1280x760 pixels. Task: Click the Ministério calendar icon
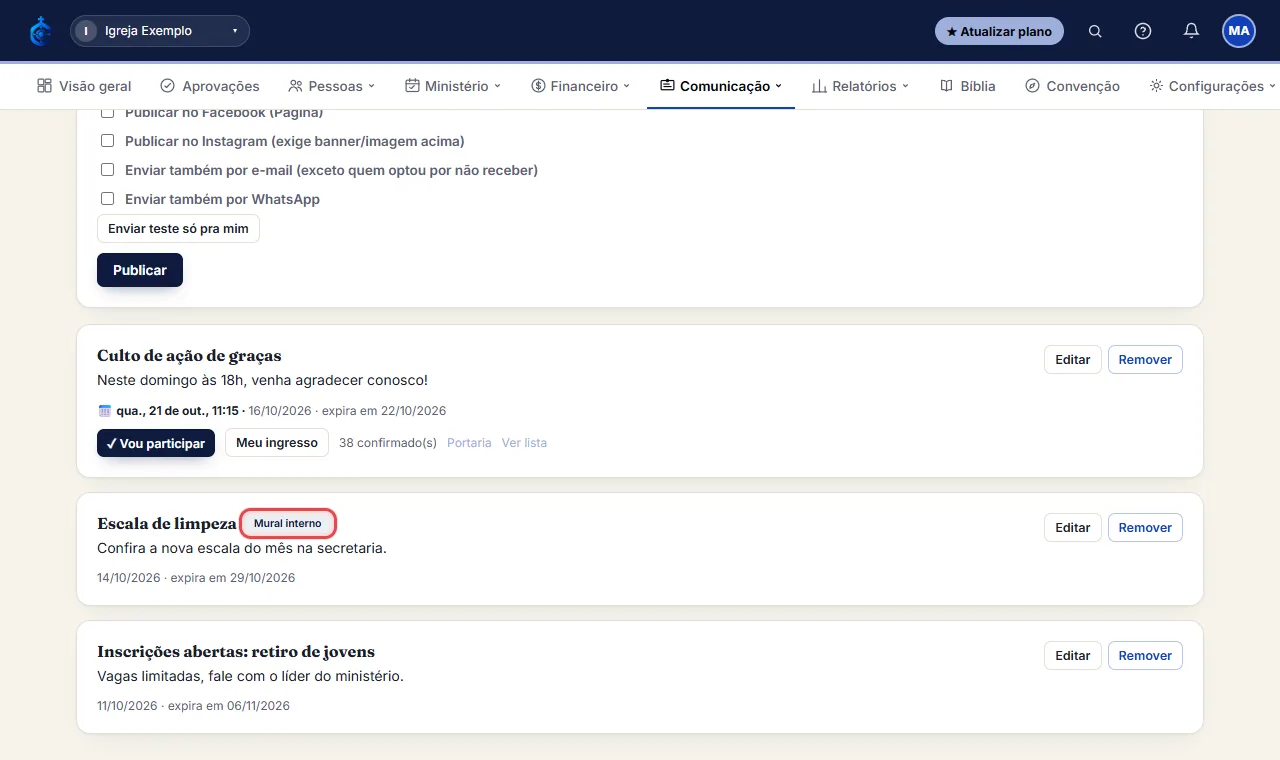pos(412,86)
